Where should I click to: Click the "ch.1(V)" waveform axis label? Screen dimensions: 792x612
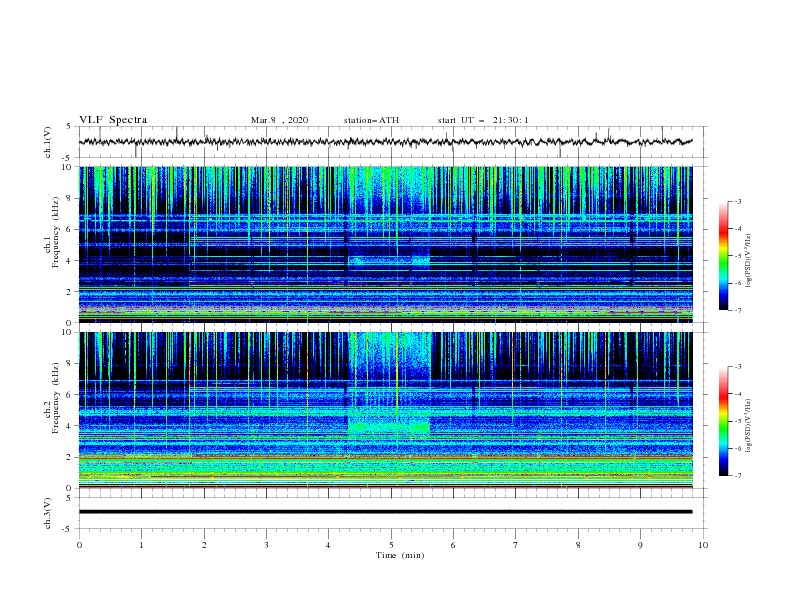pyautogui.click(x=48, y=142)
